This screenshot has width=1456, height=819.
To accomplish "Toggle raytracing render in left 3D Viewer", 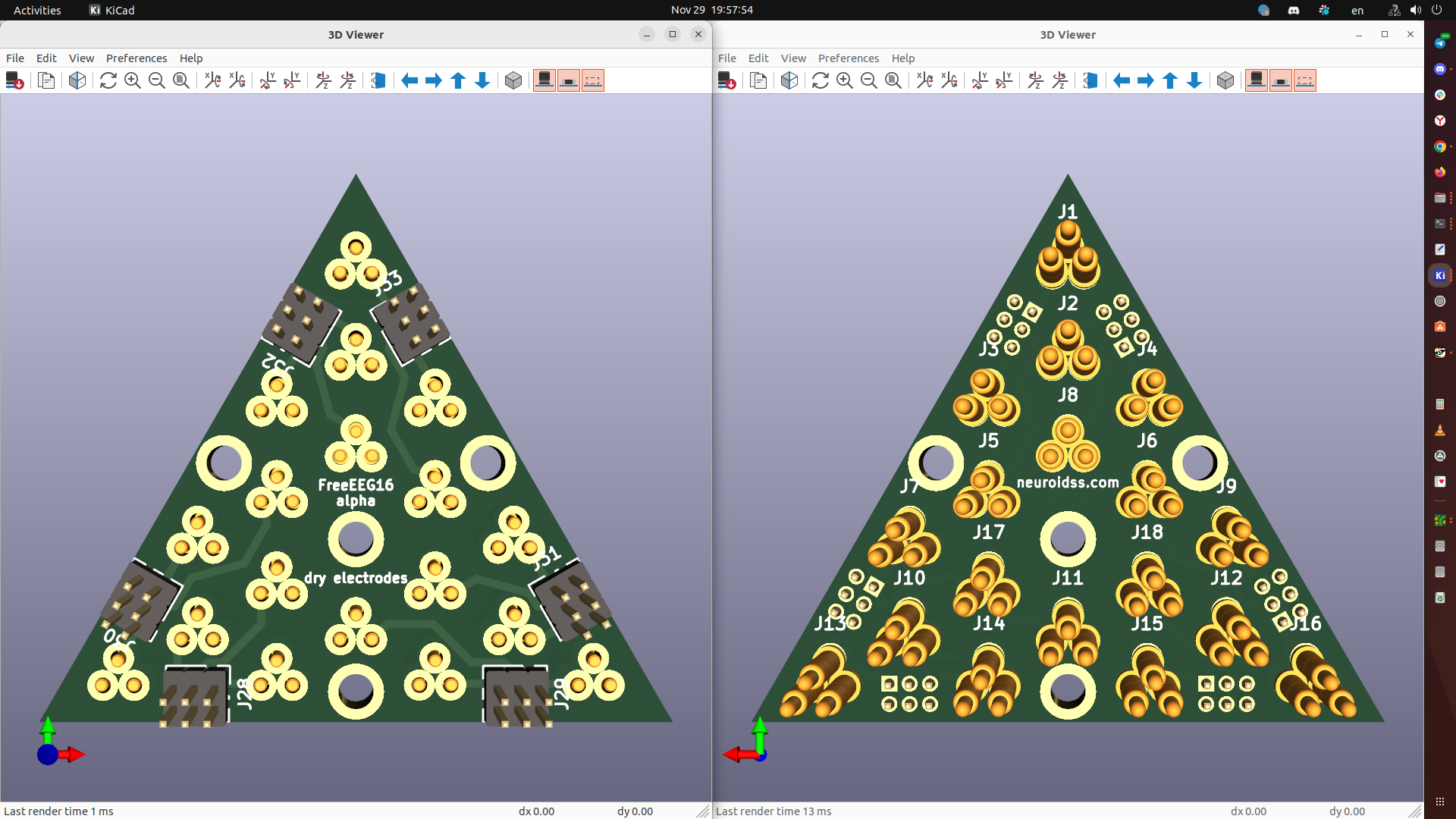I will coord(77,80).
